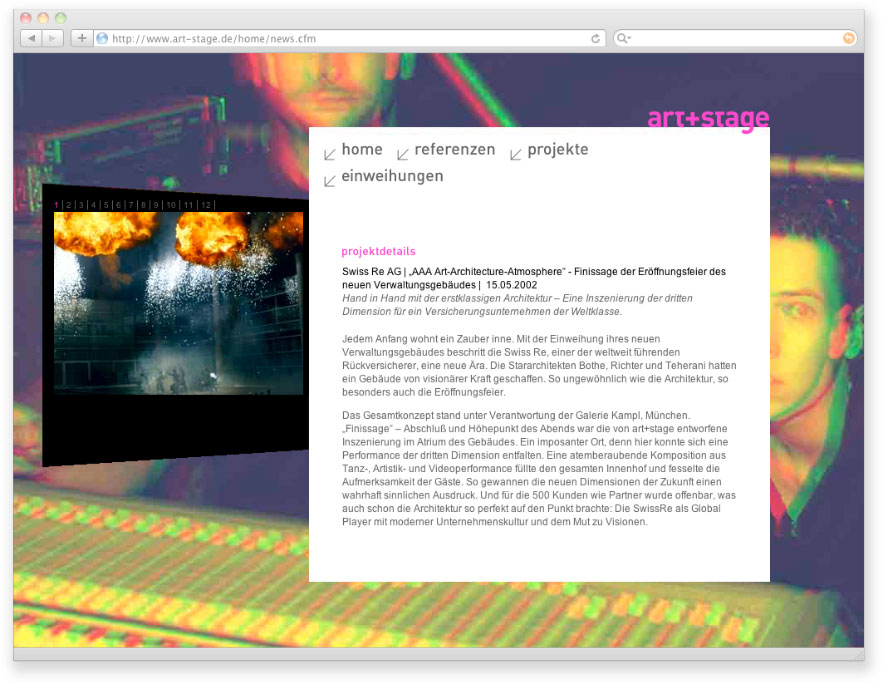Click the magnifier icon in search field
883x684 pixels.
point(624,38)
